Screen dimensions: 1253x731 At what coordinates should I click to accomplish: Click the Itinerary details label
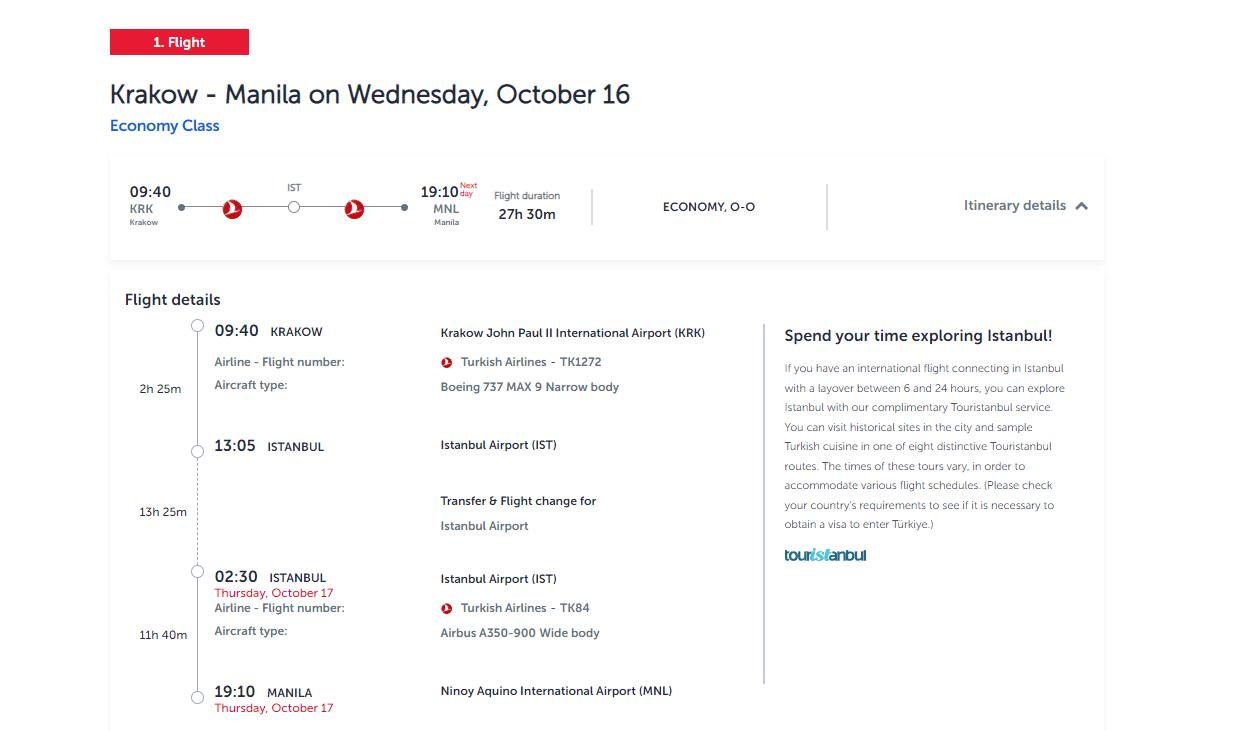1014,205
